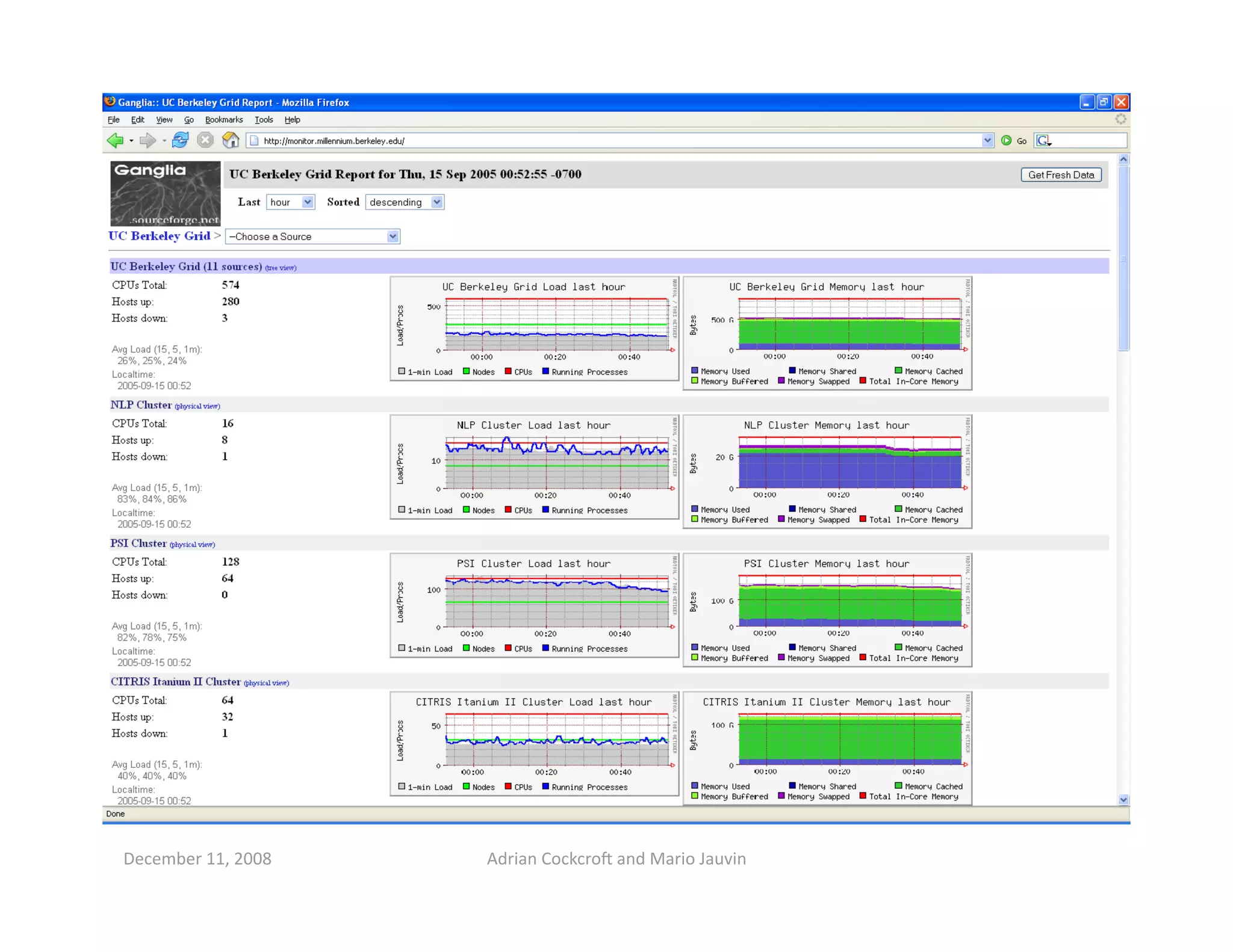Click the scrollbar up arrow
This screenshot has height=952, width=1233.
tap(1123, 159)
